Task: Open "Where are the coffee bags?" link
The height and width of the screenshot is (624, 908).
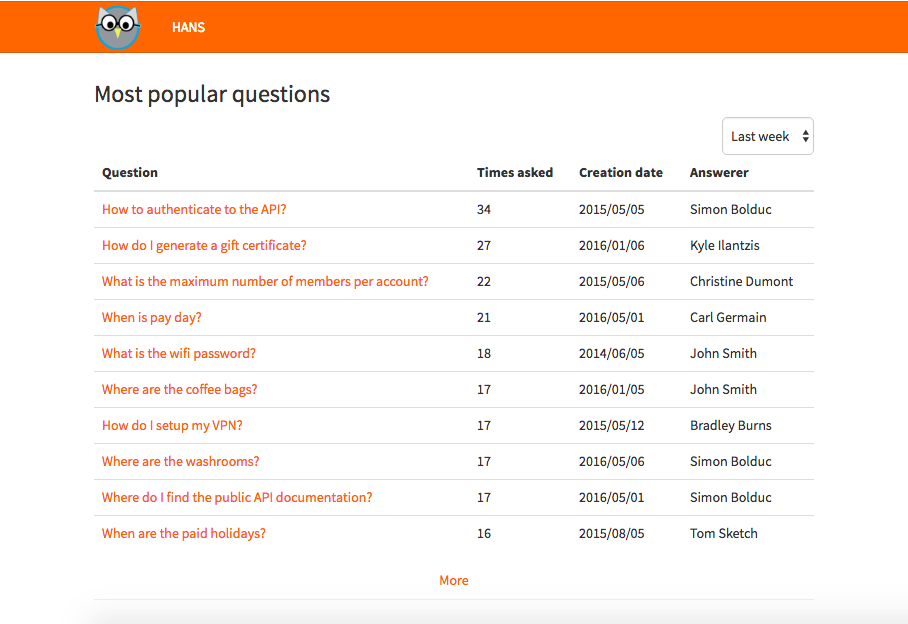Action: point(180,389)
